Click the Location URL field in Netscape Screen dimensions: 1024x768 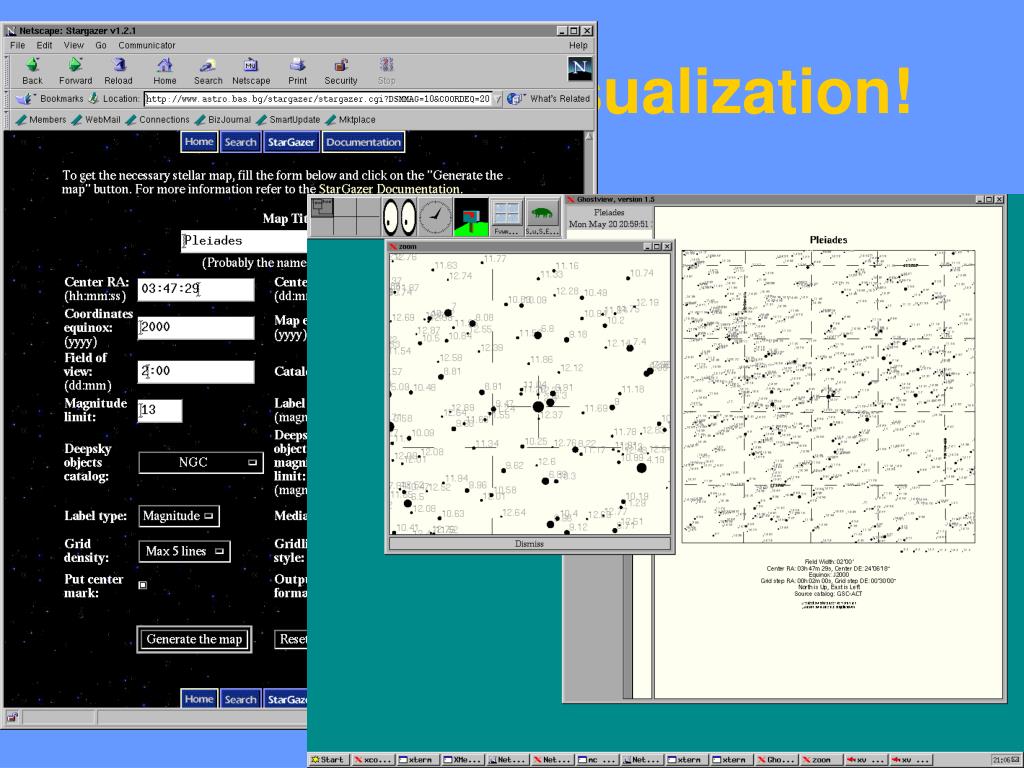point(318,99)
